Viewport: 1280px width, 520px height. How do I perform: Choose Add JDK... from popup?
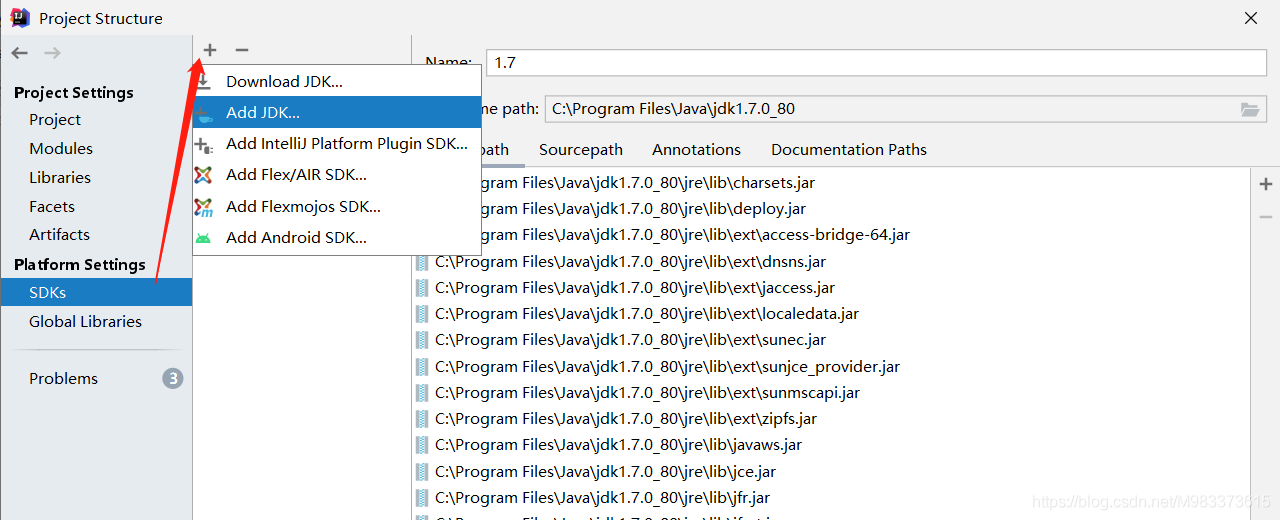337,113
